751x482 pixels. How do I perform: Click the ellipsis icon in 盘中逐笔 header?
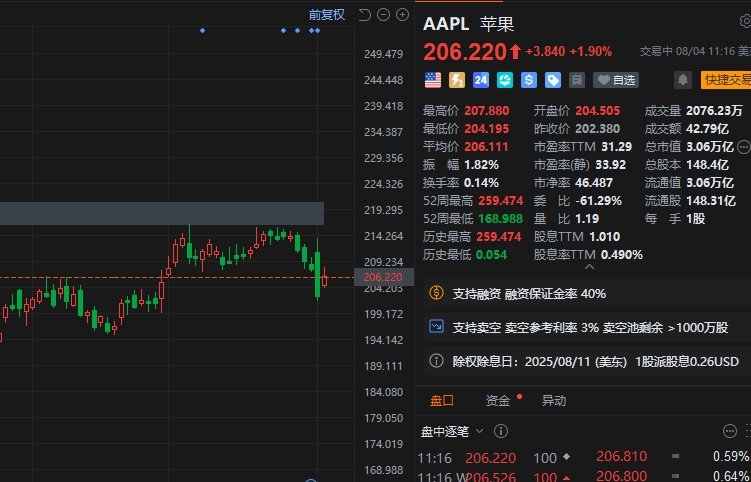pyautogui.click(x=729, y=431)
